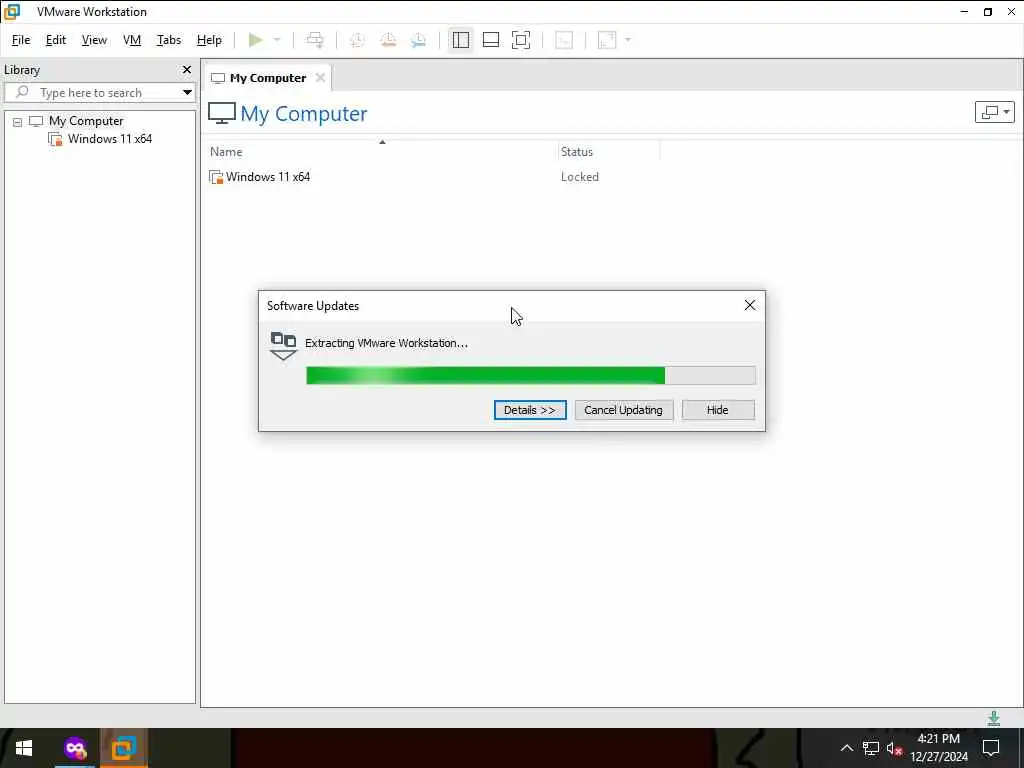Open the VM menu
Screen dimensions: 1024x768
click(132, 40)
